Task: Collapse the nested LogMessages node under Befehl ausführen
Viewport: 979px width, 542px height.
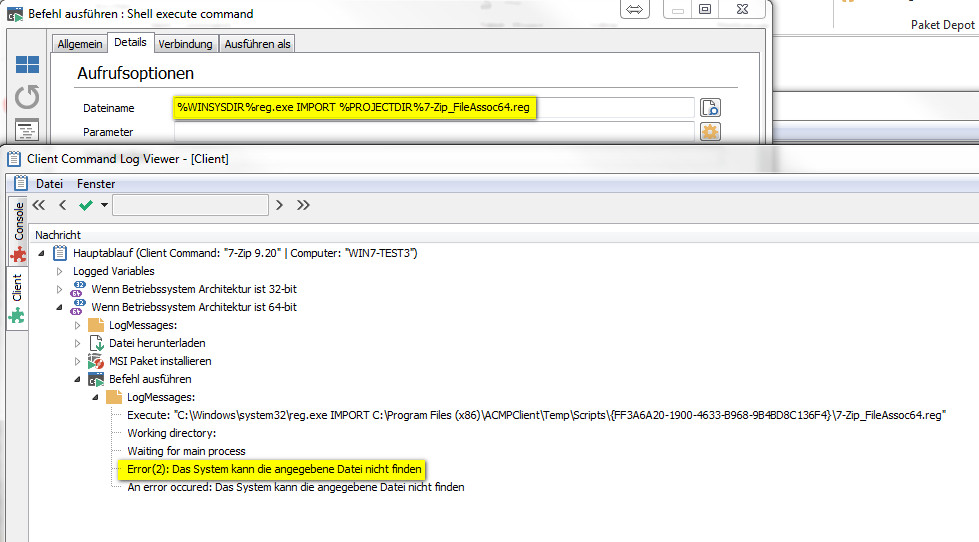Action: (x=96, y=397)
